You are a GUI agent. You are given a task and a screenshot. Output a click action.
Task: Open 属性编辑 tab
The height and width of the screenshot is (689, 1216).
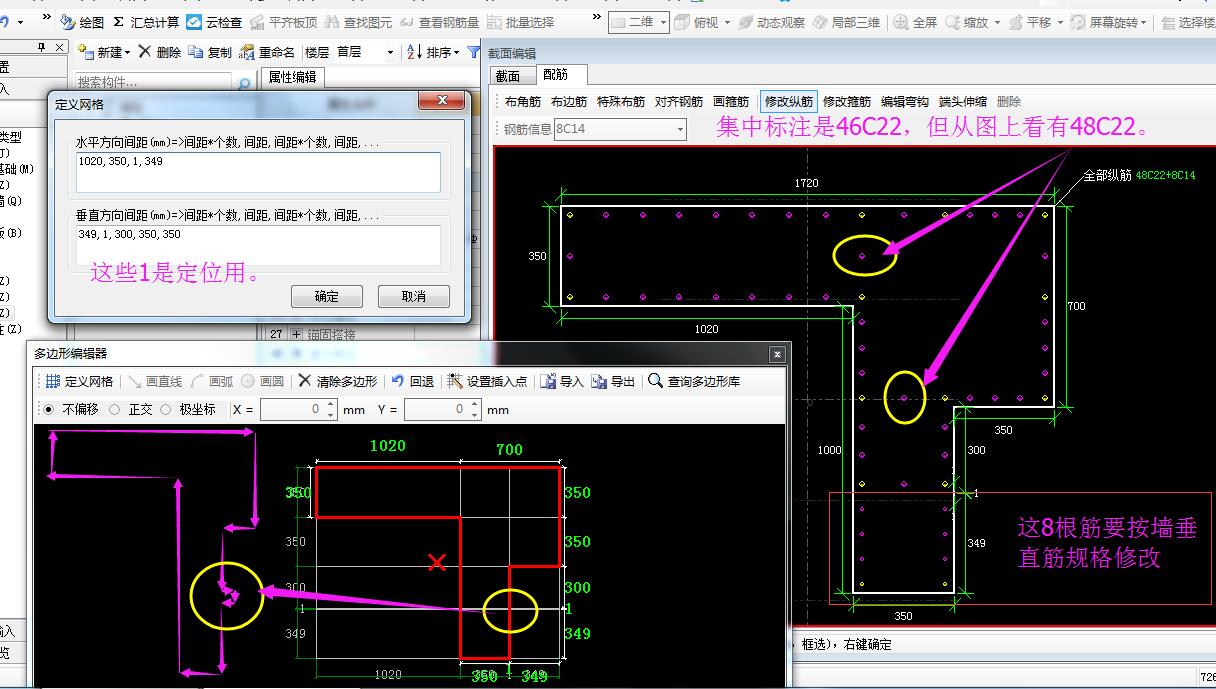[x=293, y=77]
